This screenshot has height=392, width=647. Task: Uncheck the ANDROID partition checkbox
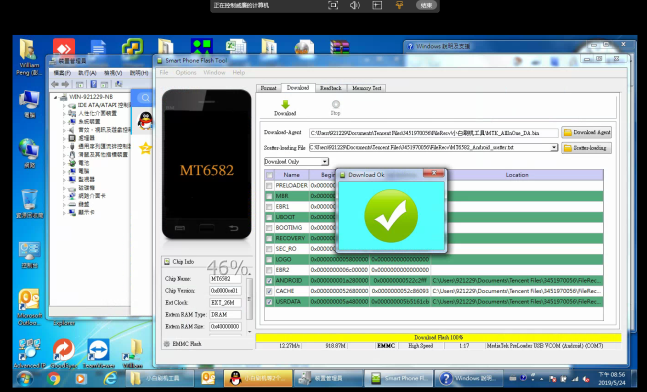pos(269,281)
